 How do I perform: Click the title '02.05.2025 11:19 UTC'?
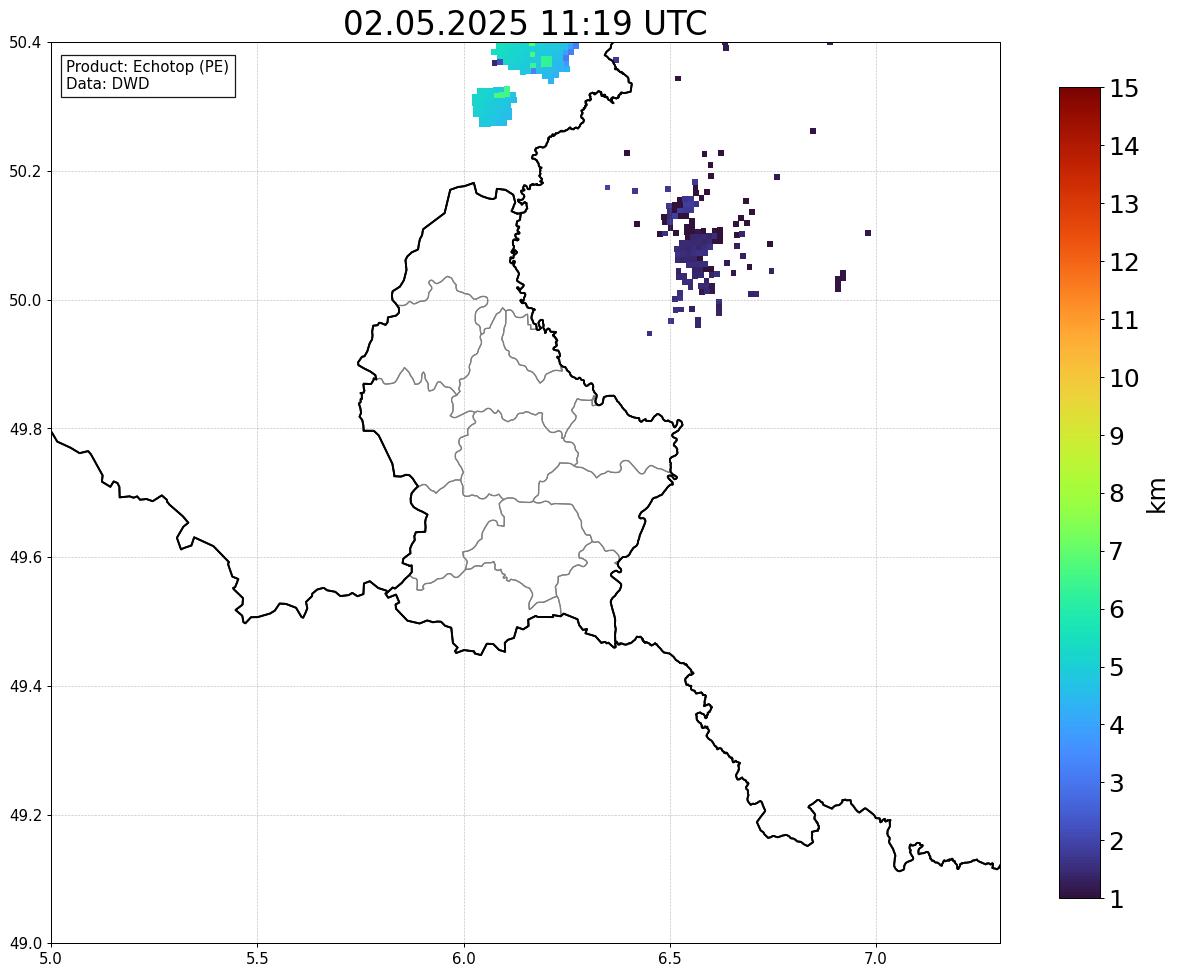525,23
